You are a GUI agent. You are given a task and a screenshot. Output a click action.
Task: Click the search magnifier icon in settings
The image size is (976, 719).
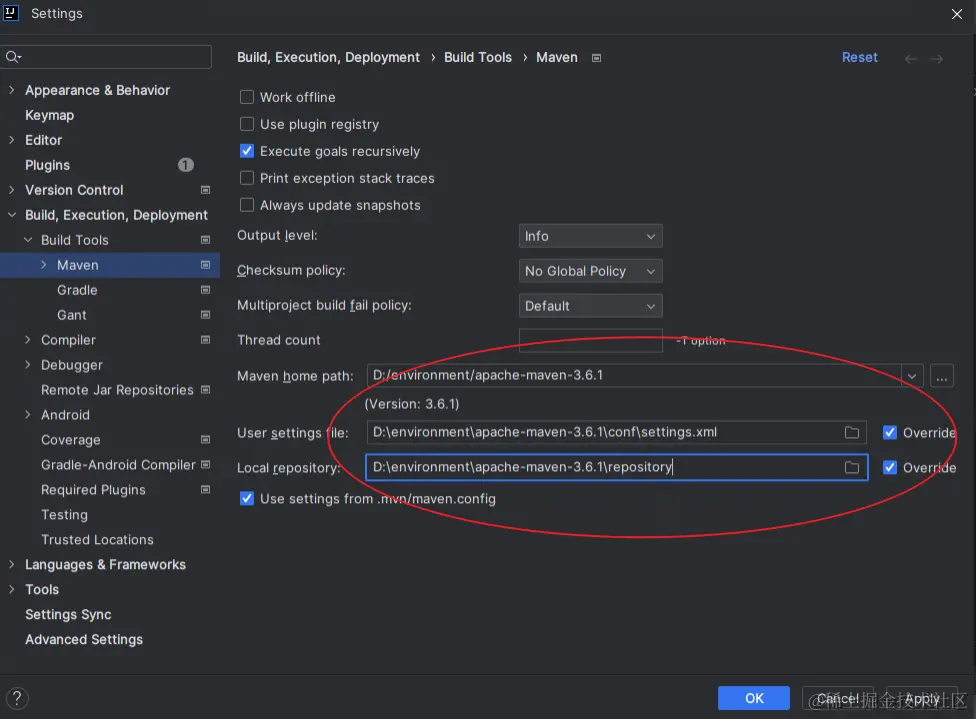13,57
